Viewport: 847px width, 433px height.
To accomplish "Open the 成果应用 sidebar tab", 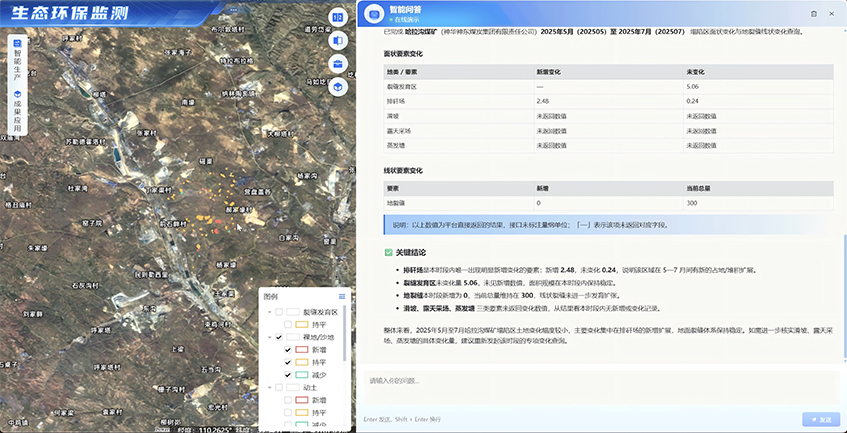I will click(17, 112).
